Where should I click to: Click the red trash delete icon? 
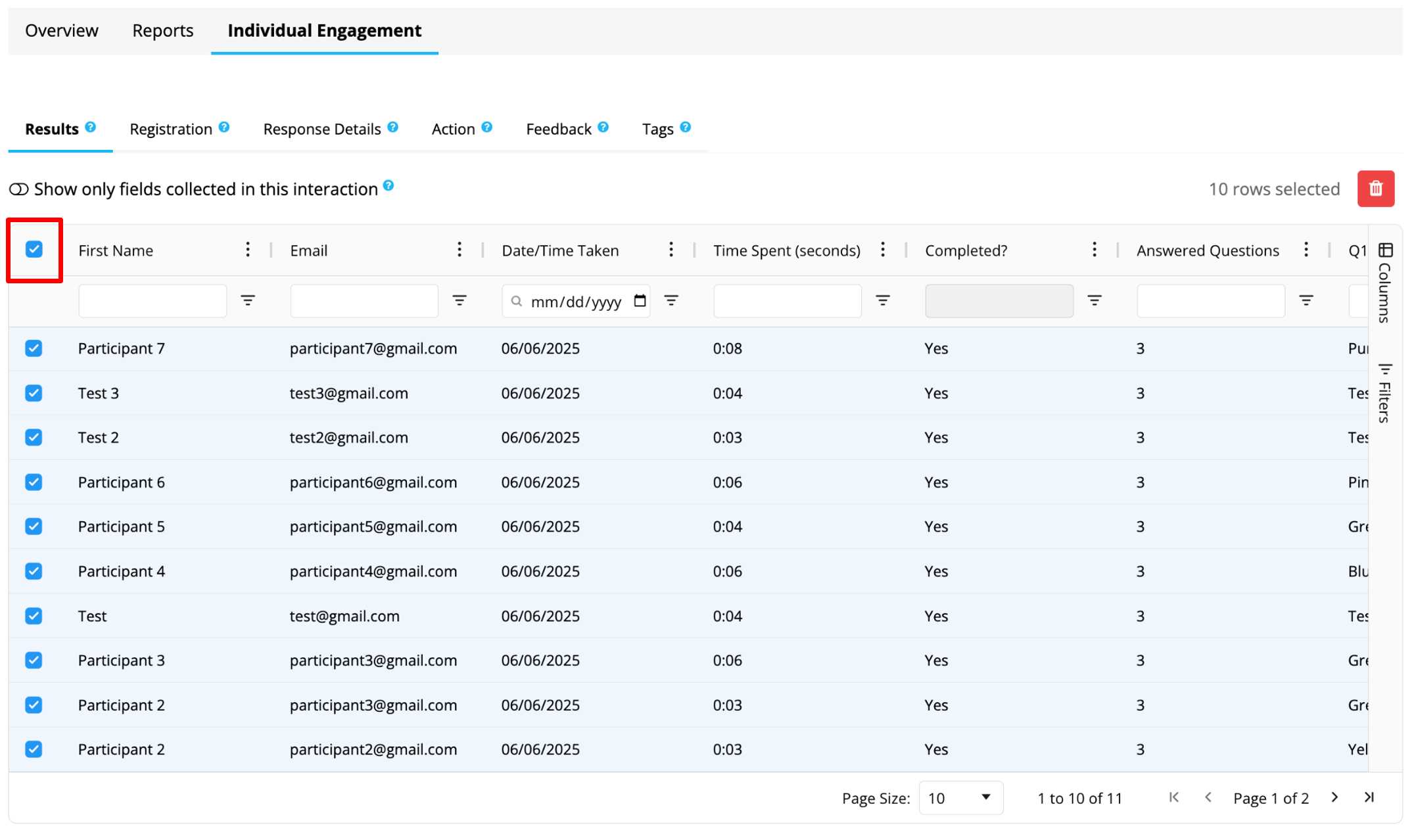1375,189
